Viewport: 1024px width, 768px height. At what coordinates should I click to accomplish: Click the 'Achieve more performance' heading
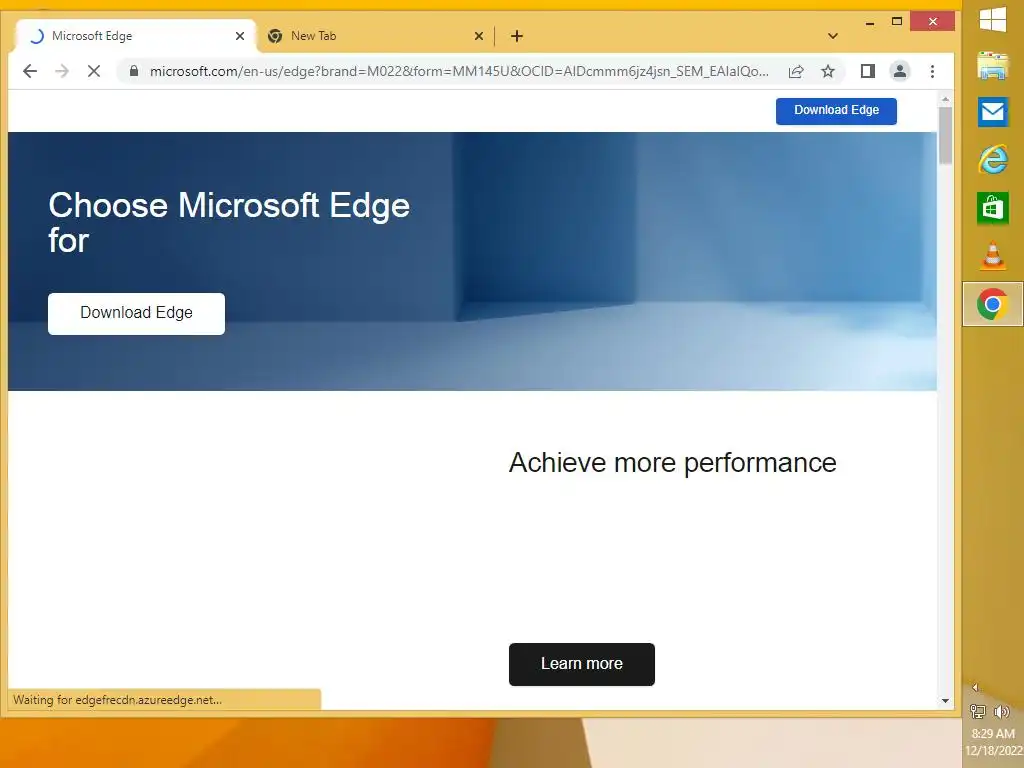click(673, 462)
